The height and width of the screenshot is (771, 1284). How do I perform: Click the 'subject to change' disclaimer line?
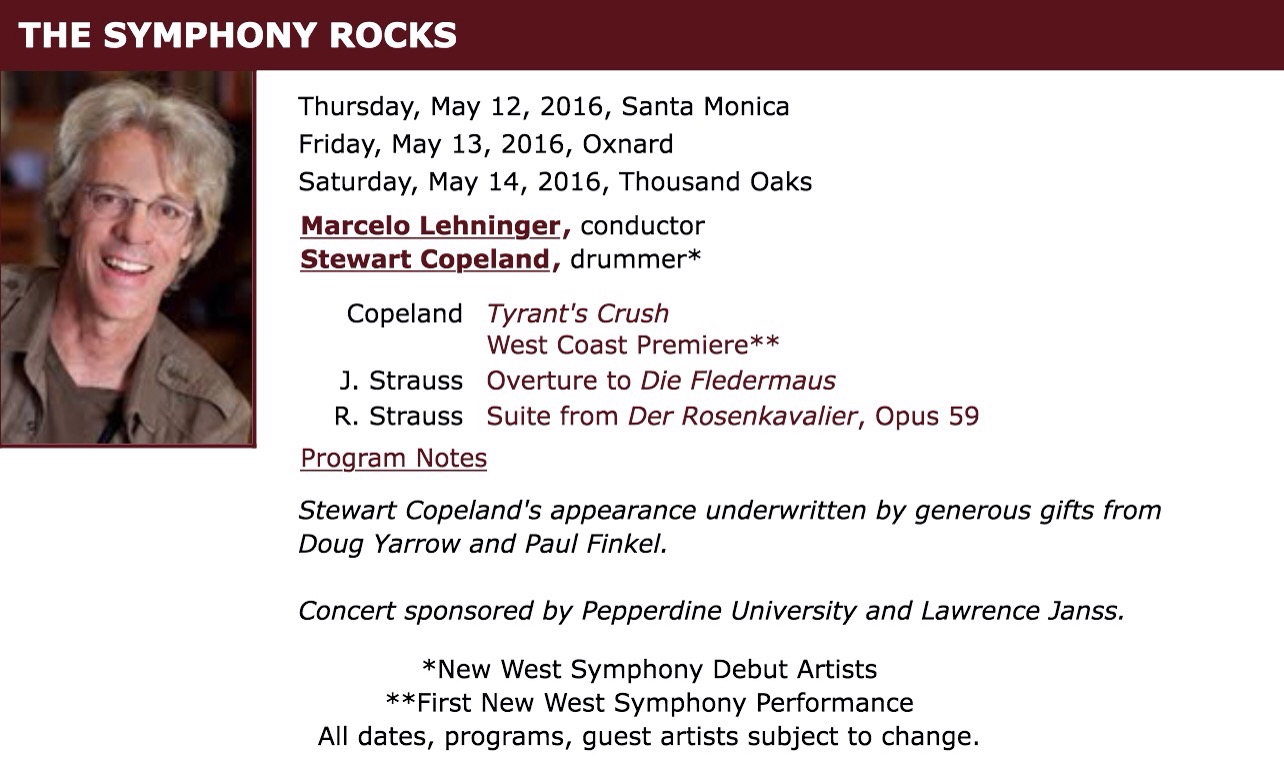coord(648,738)
